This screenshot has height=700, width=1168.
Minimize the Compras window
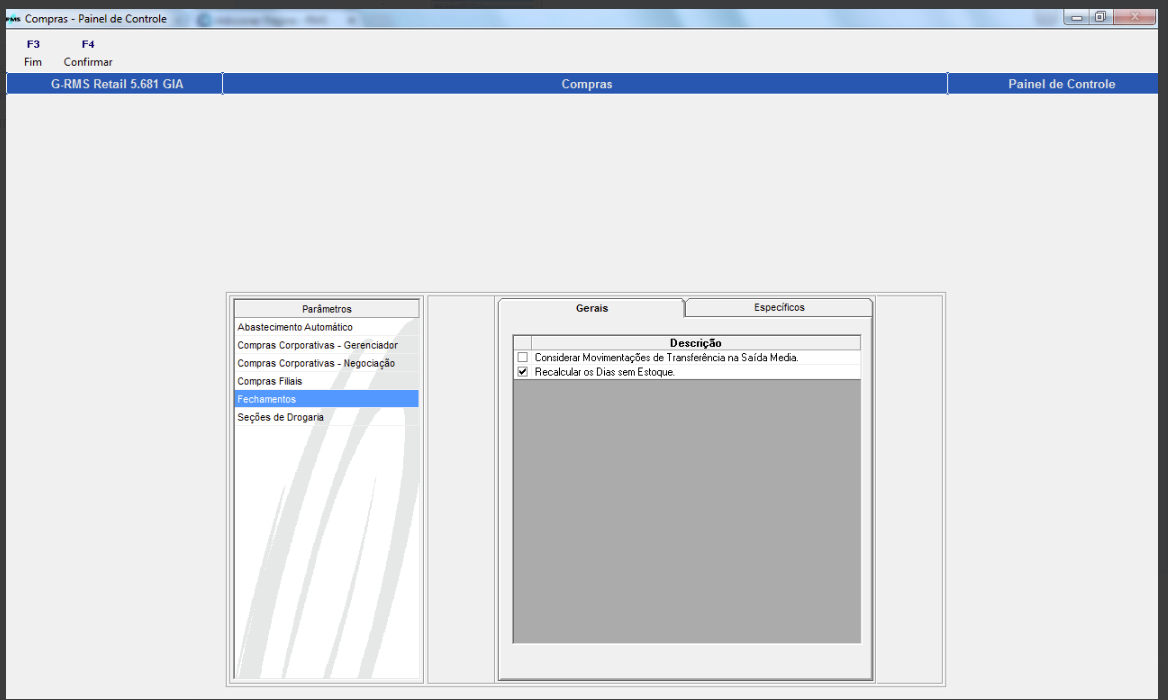coord(1076,17)
